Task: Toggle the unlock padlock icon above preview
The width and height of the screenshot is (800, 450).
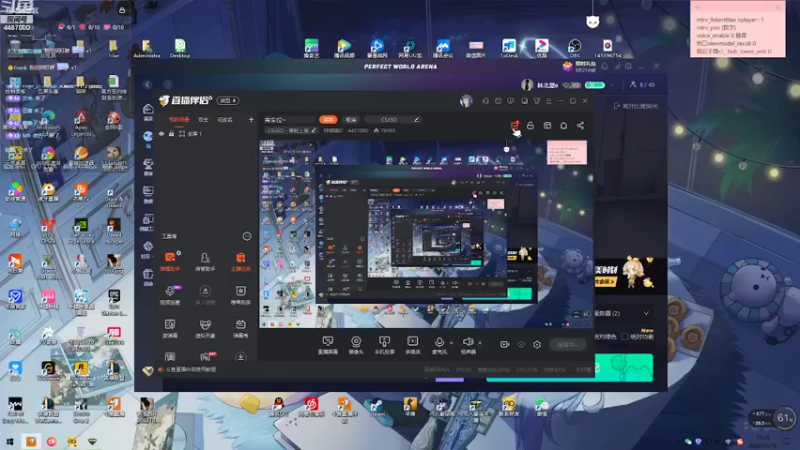Action: pyautogui.click(x=531, y=126)
